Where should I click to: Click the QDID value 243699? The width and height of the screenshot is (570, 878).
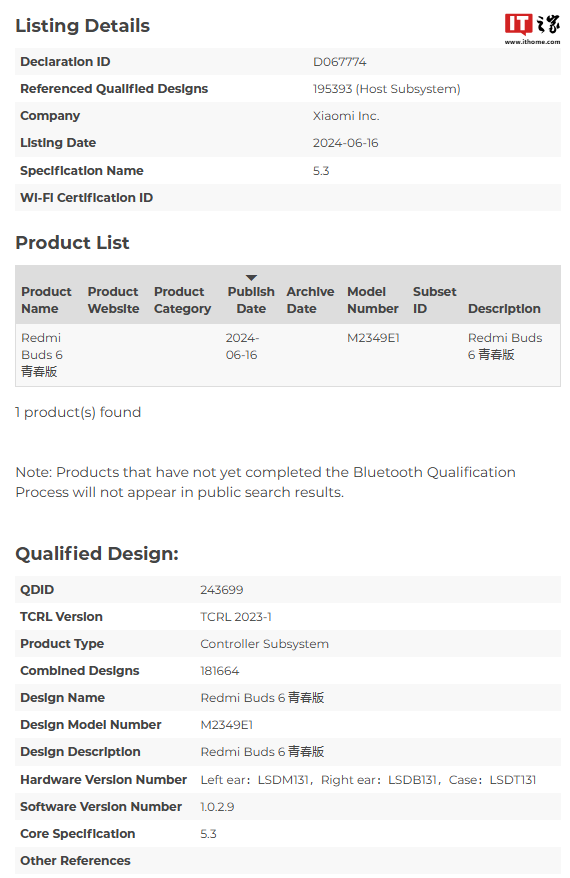[222, 590]
